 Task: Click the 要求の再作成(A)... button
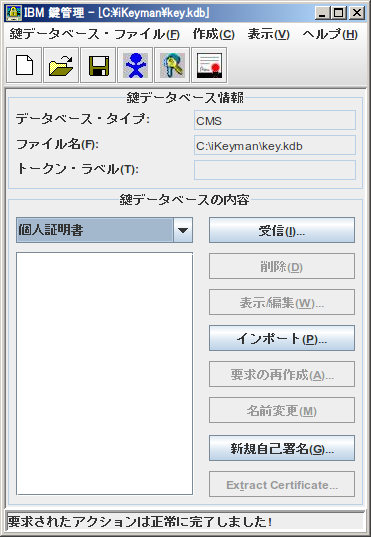[282, 374]
